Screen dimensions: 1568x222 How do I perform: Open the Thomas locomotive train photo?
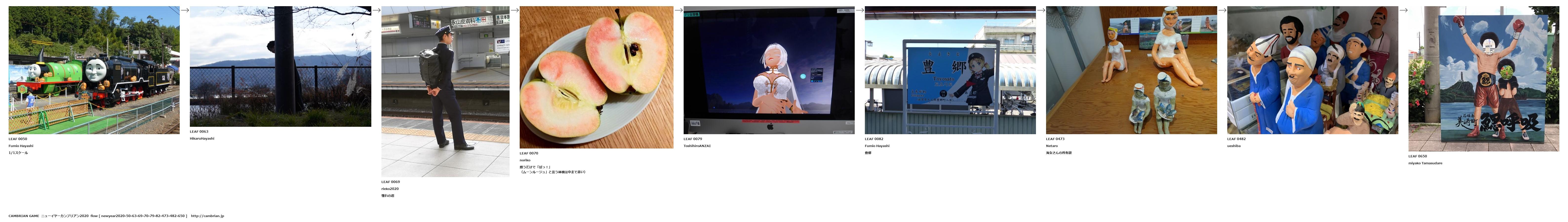click(x=94, y=70)
